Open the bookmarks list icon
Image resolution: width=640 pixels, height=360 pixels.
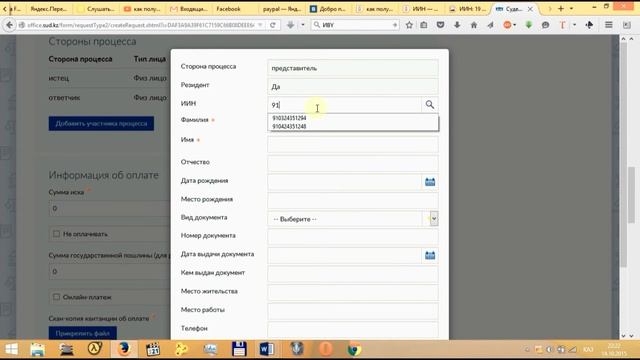pyautogui.click(x=424, y=25)
